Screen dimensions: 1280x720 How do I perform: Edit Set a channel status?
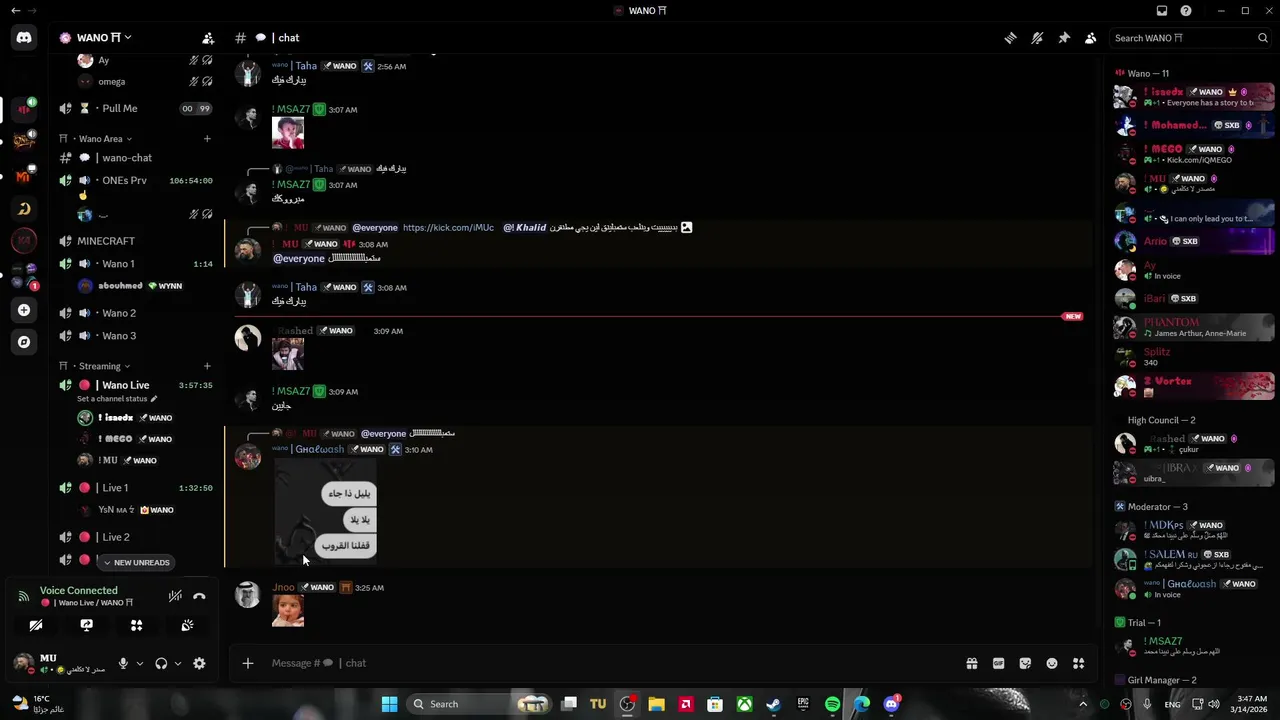tap(117, 399)
